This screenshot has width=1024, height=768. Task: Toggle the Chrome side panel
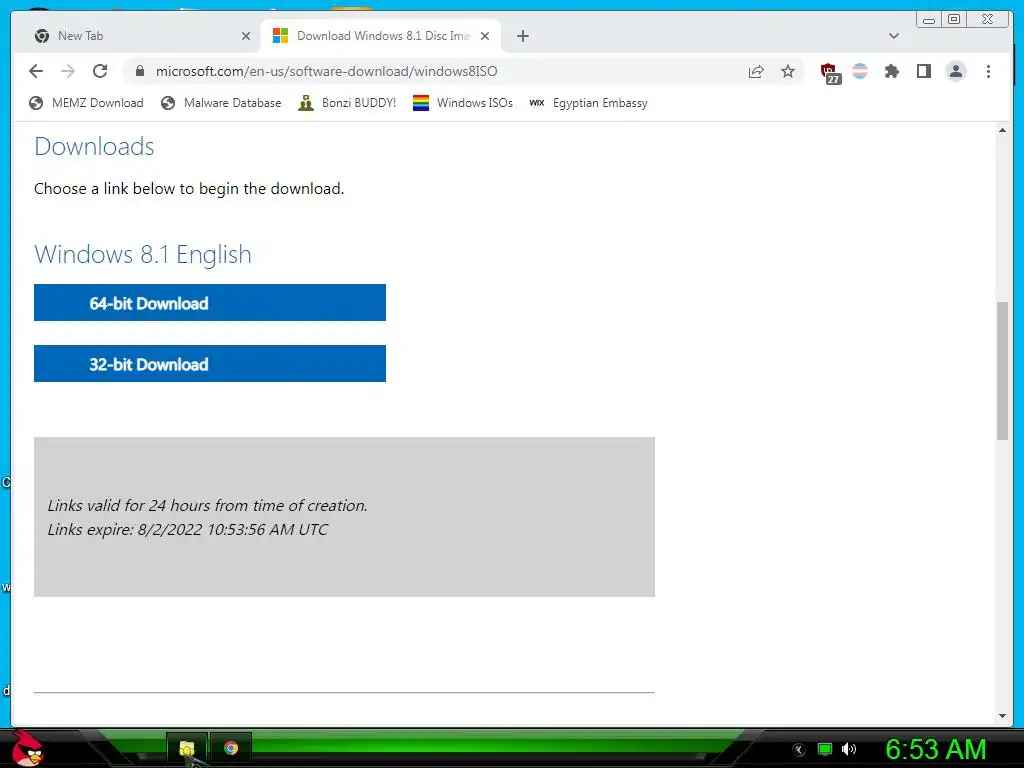[923, 71]
